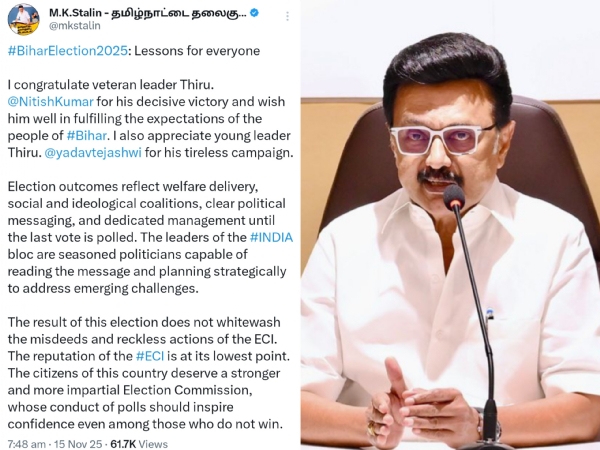Click the paragraph about ECI misdeeds

[149, 373]
